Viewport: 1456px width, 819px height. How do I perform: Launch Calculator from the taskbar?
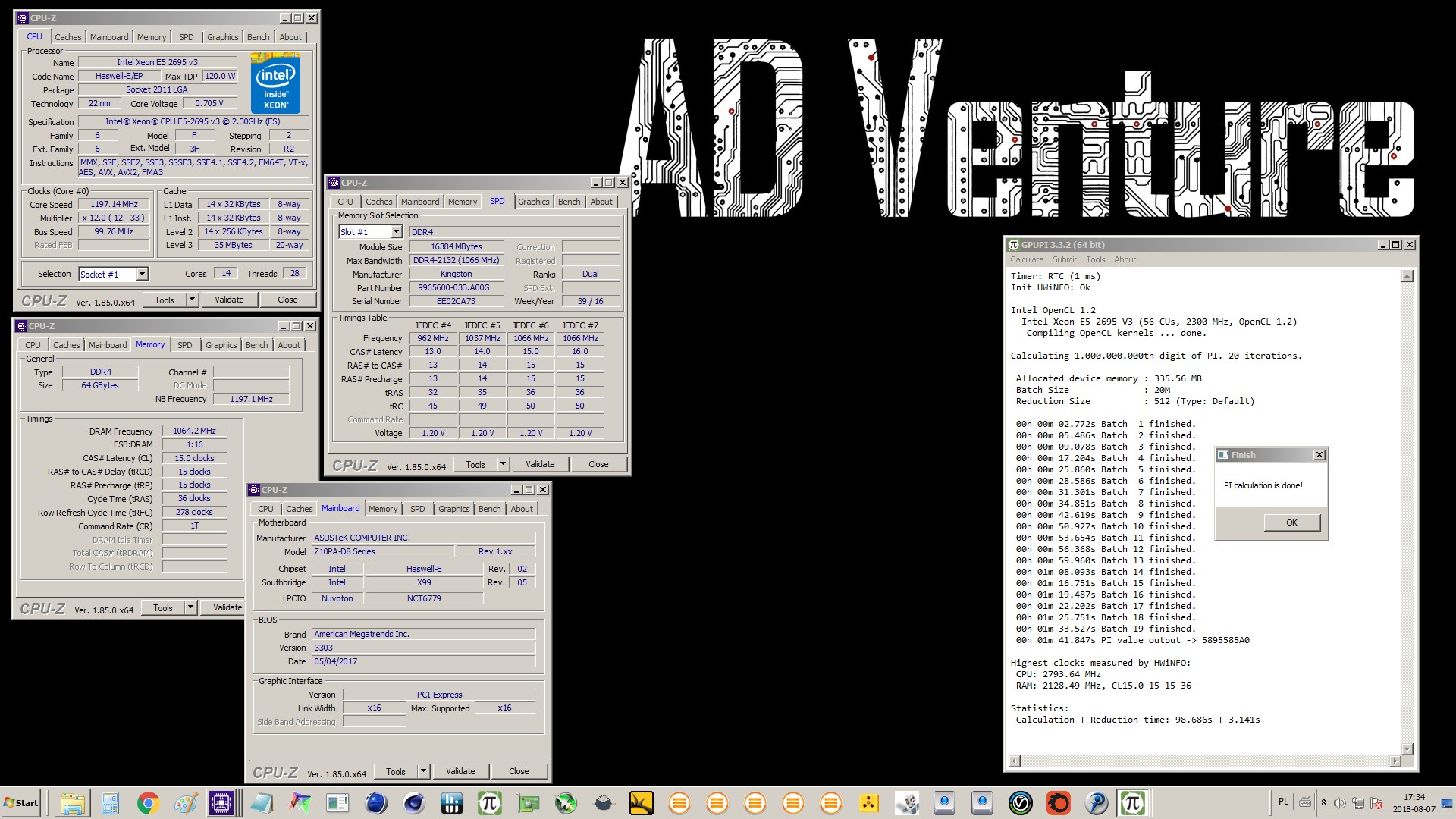pyautogui.click(x=110, y=802)
